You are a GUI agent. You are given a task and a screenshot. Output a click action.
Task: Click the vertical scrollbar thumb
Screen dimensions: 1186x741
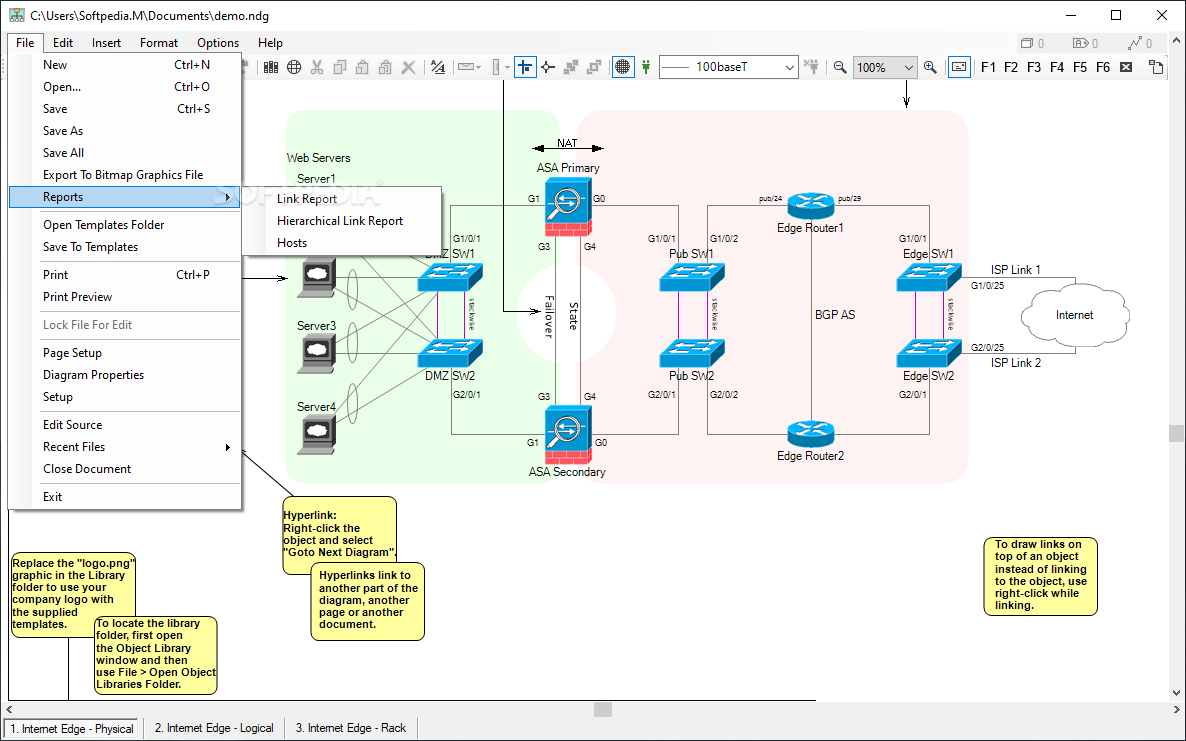point(1176,433)
